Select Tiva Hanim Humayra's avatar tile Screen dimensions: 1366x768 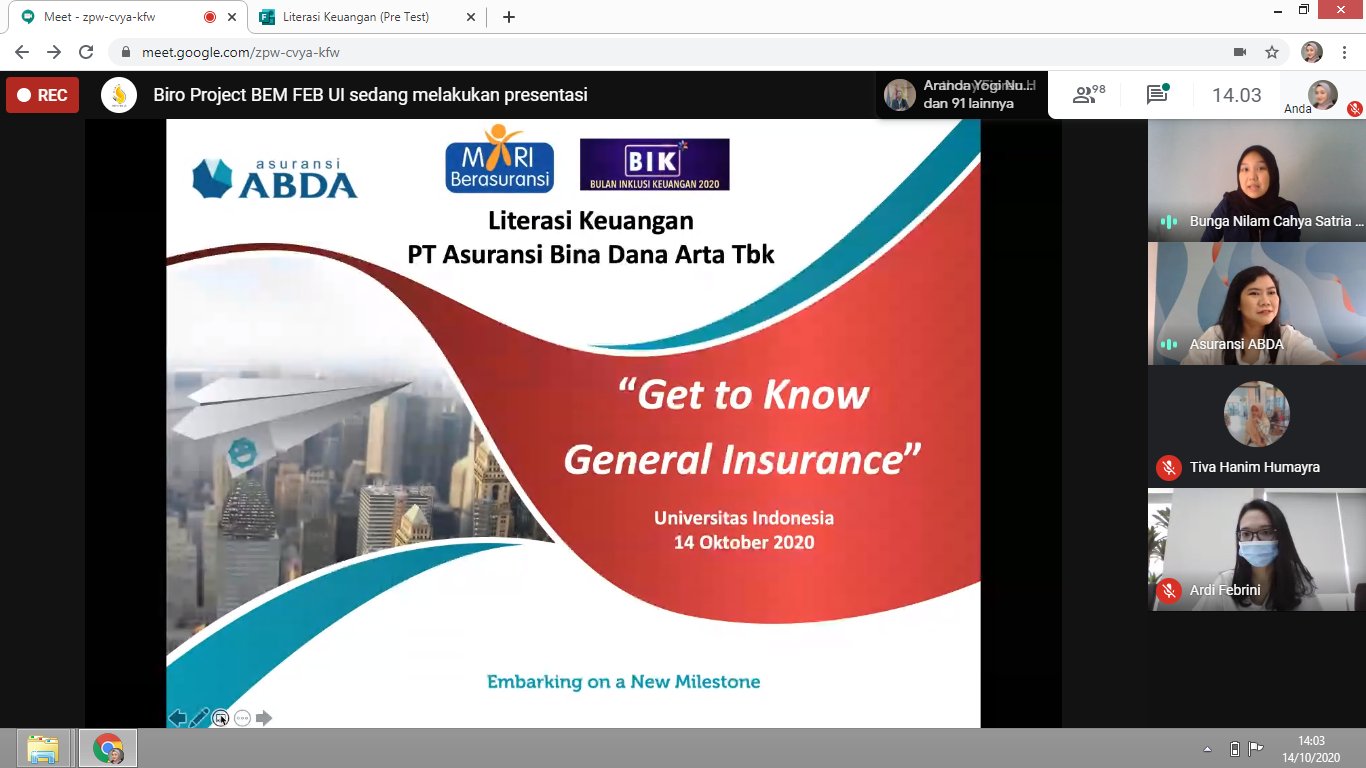[1256, 427]
